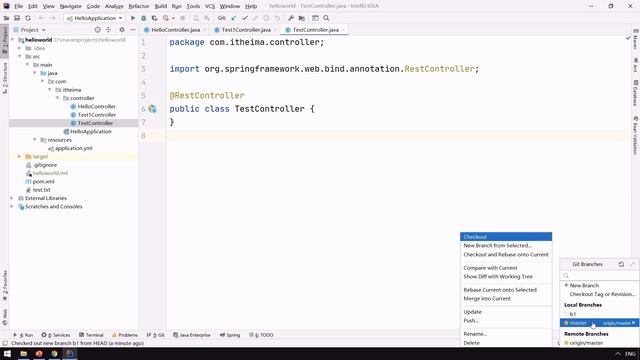Viewport: 640px width, 360px height.
Task: Open the HelloApplication run configuration dropdown
Action: pyautogui.click(x=94, y=18)
